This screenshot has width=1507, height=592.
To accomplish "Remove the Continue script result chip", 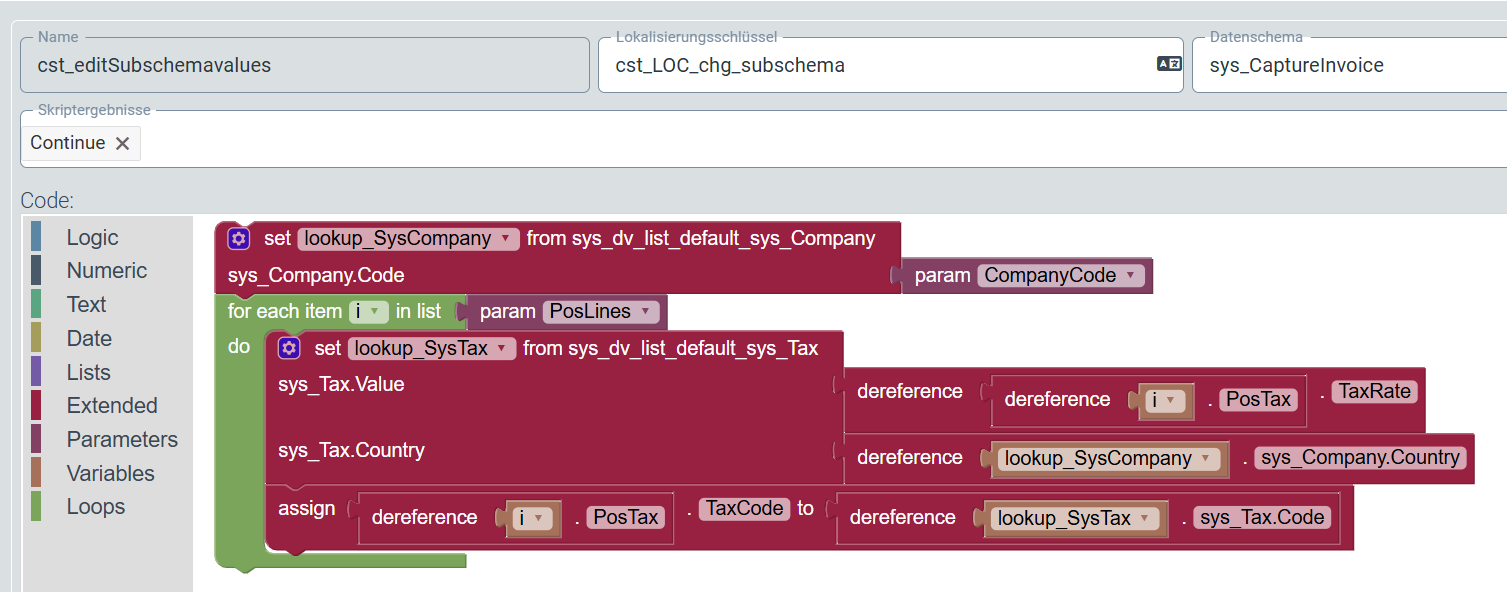I will (123, 142).
